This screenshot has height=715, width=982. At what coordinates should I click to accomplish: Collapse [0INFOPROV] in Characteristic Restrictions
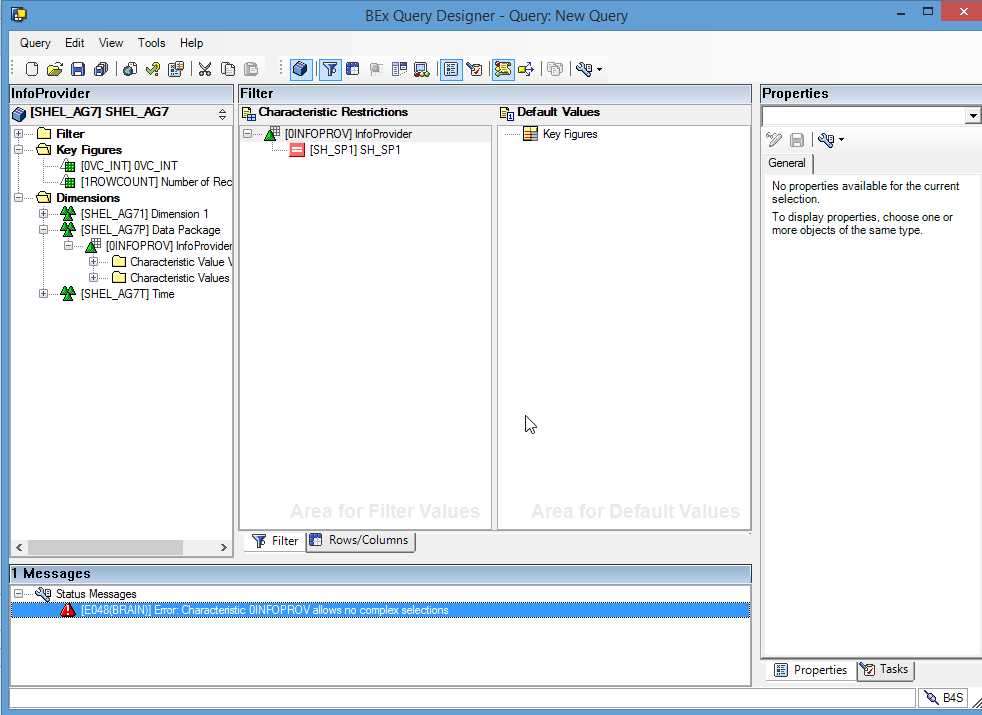(x=248, y=134)
